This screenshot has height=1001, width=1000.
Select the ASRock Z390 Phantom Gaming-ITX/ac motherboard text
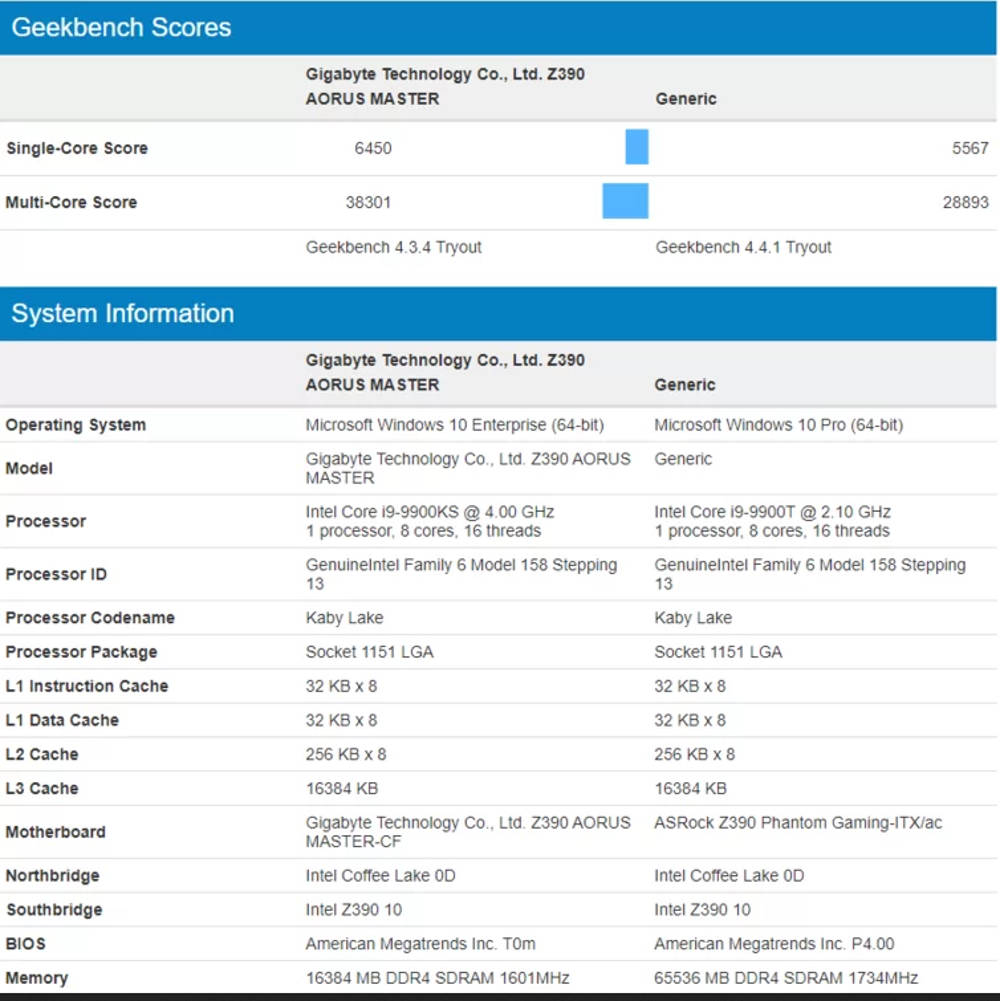pyautogui.click(x=798, y=823)
